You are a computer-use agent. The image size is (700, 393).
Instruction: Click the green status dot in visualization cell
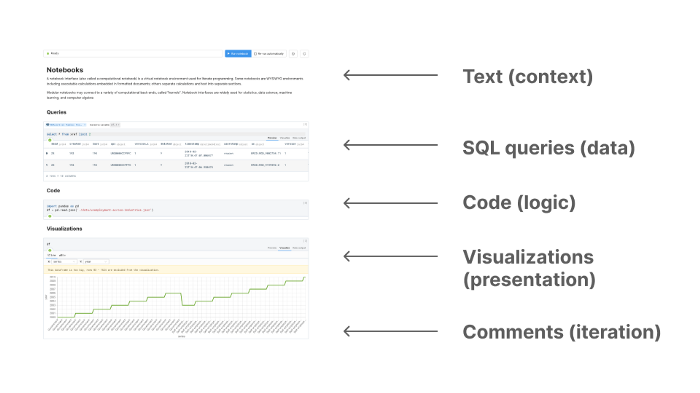pos(50,250)
